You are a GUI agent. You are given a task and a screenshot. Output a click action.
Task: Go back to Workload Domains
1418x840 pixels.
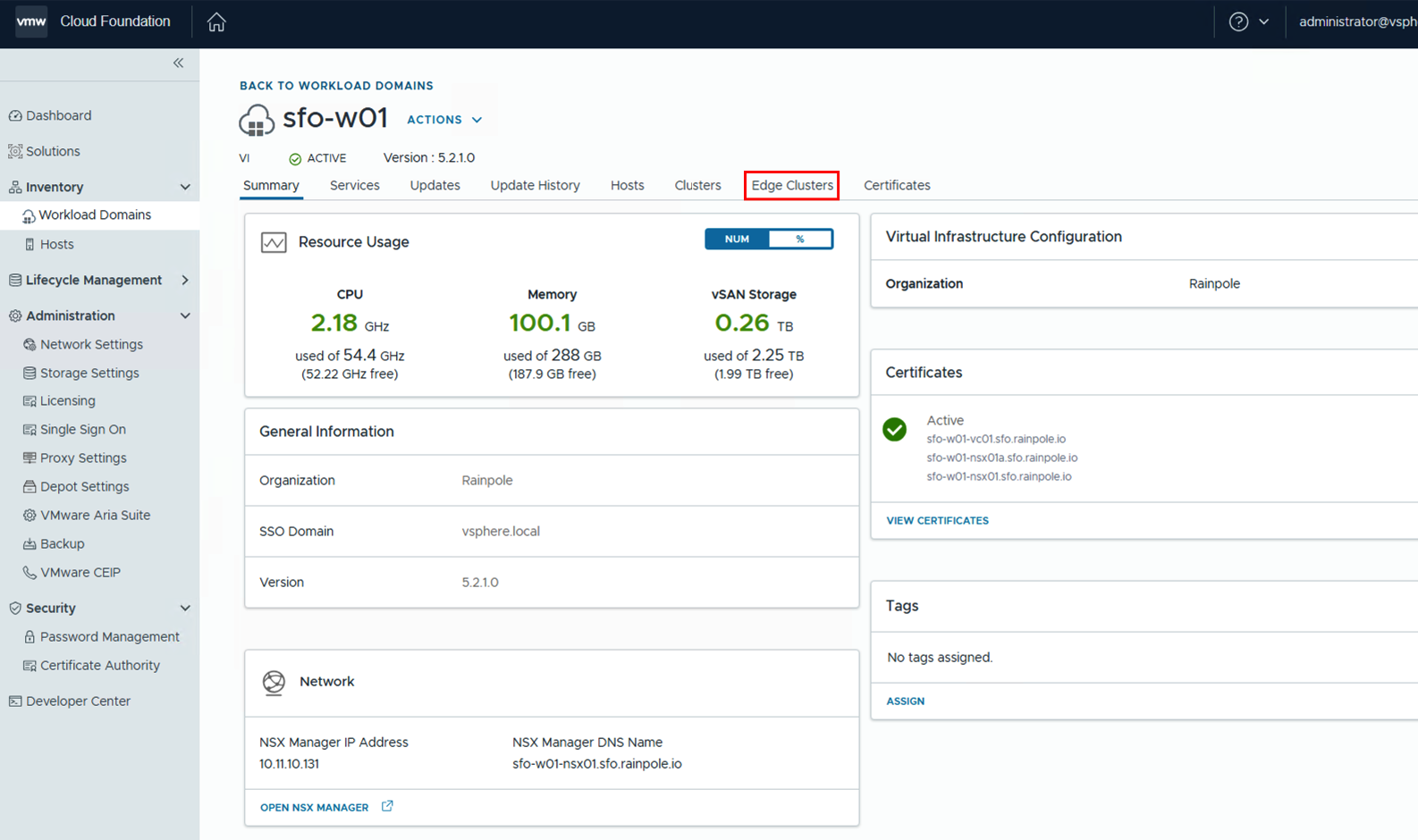point(336,86)
